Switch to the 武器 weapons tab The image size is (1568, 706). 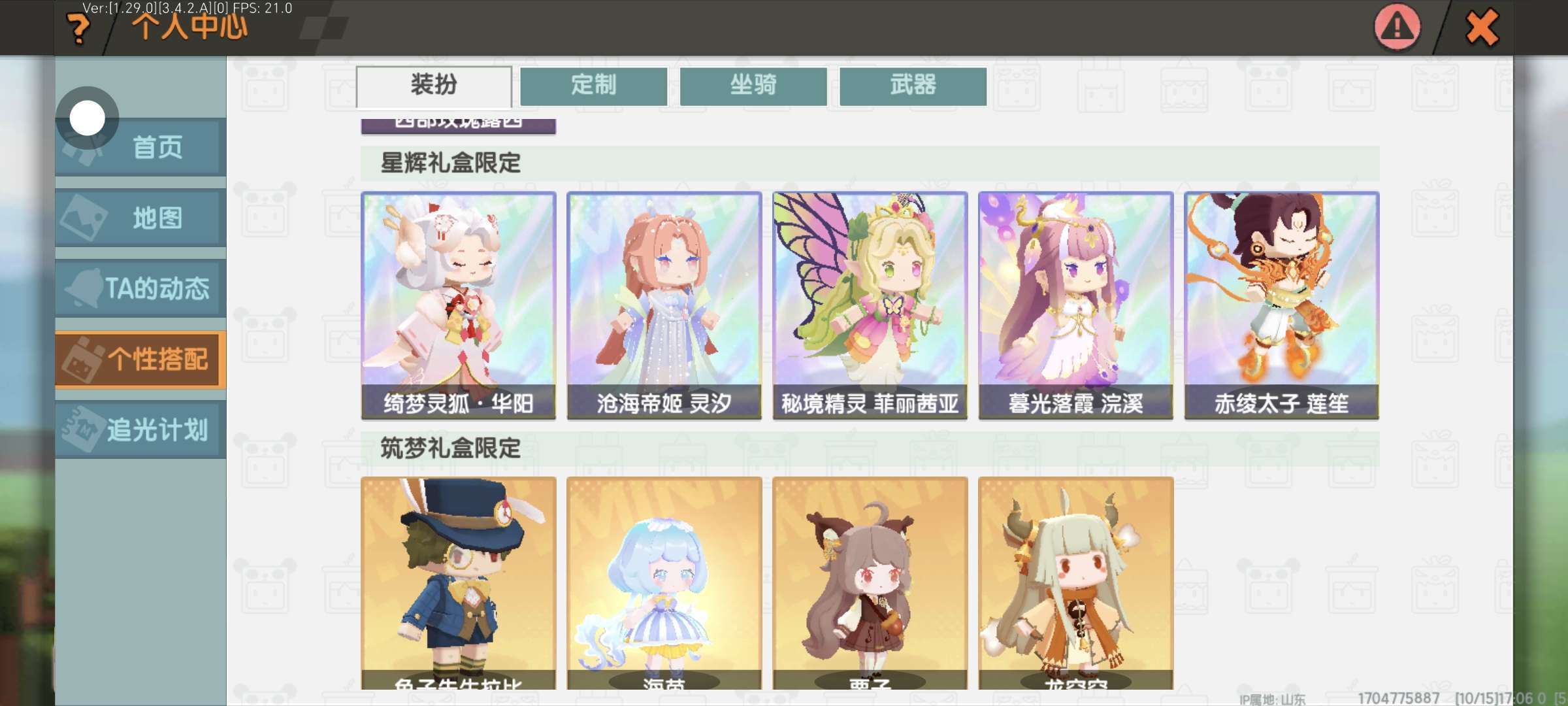click(913, 86)
